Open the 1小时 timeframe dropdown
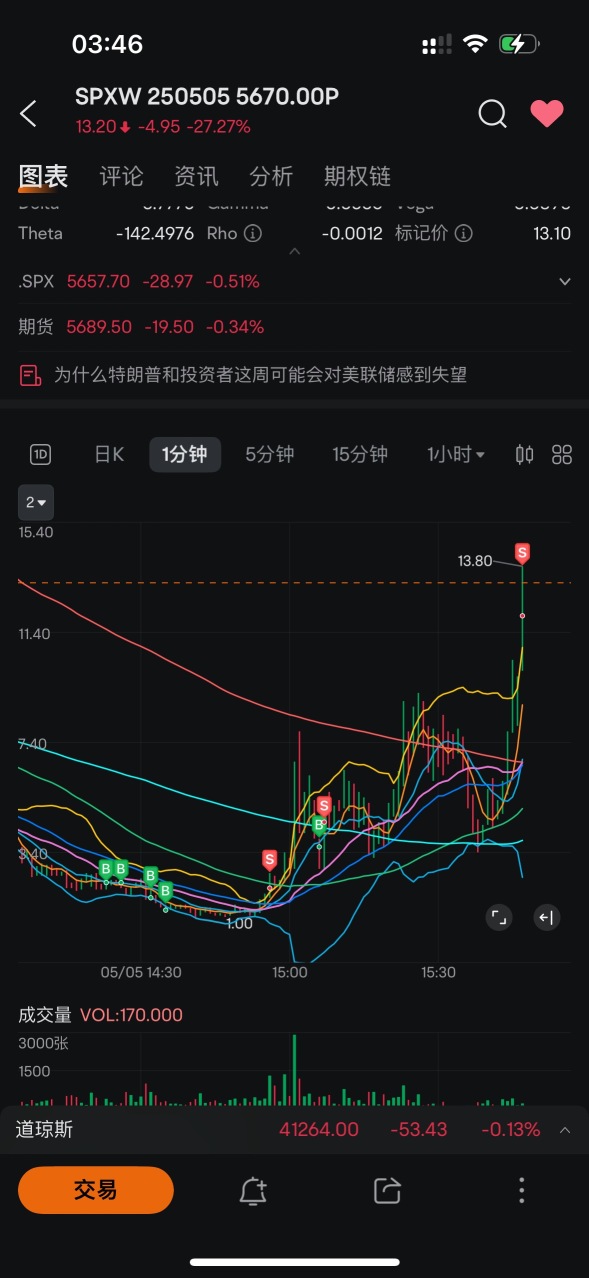Screen dimensions: 589x1278 (x=456, y=454)
